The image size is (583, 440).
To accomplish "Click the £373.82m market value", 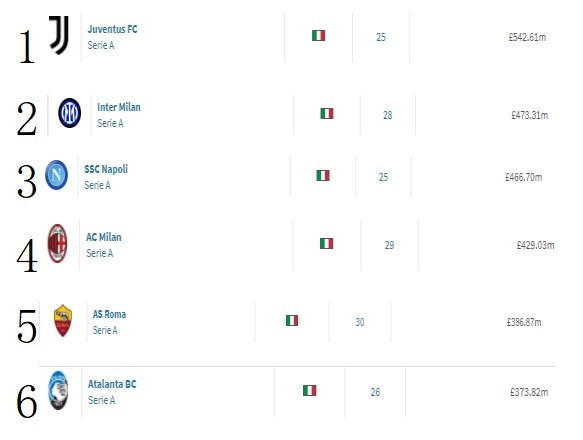I will pyautogui.click(x=529, y=392).
